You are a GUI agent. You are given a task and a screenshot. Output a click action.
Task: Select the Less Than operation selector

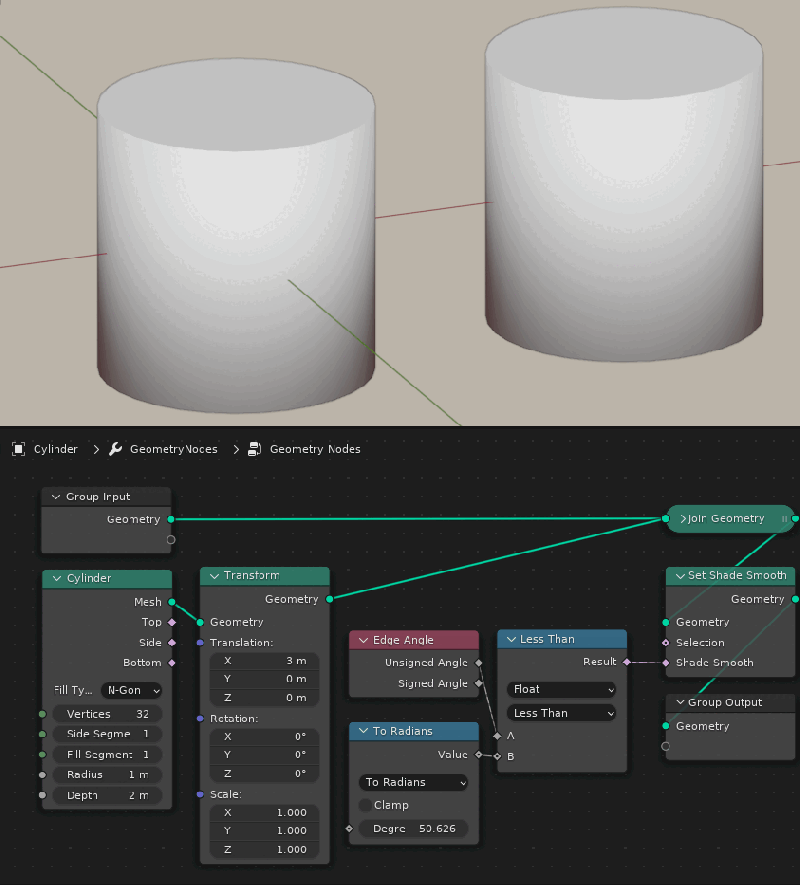(560, 713)
